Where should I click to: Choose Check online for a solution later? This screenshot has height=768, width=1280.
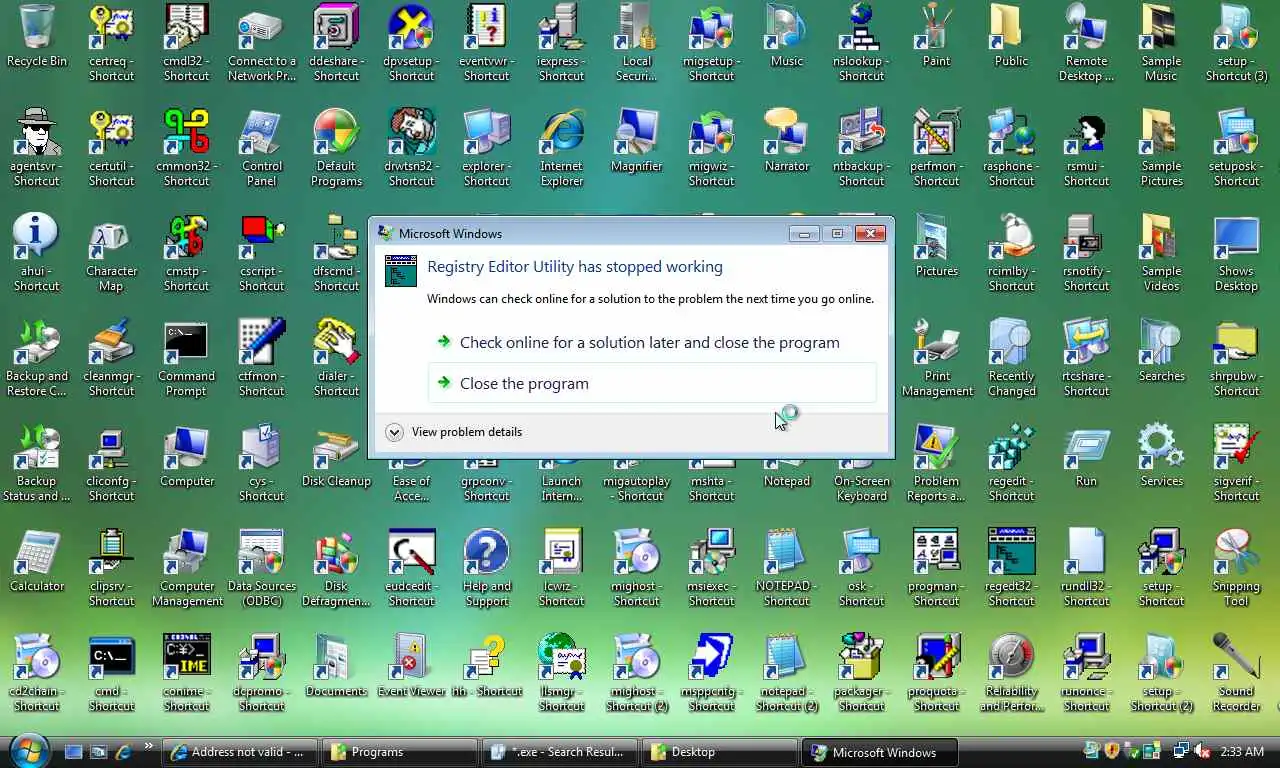(x=652, y=342)
